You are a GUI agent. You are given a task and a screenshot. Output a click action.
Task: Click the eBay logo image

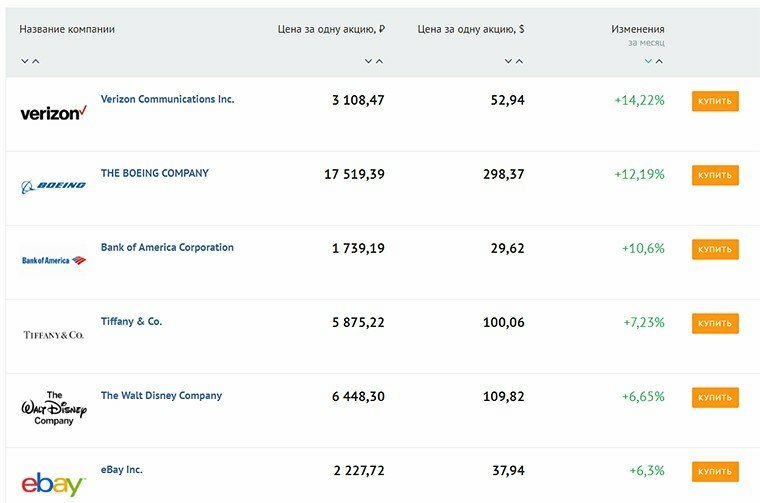(x=53, y=484)
